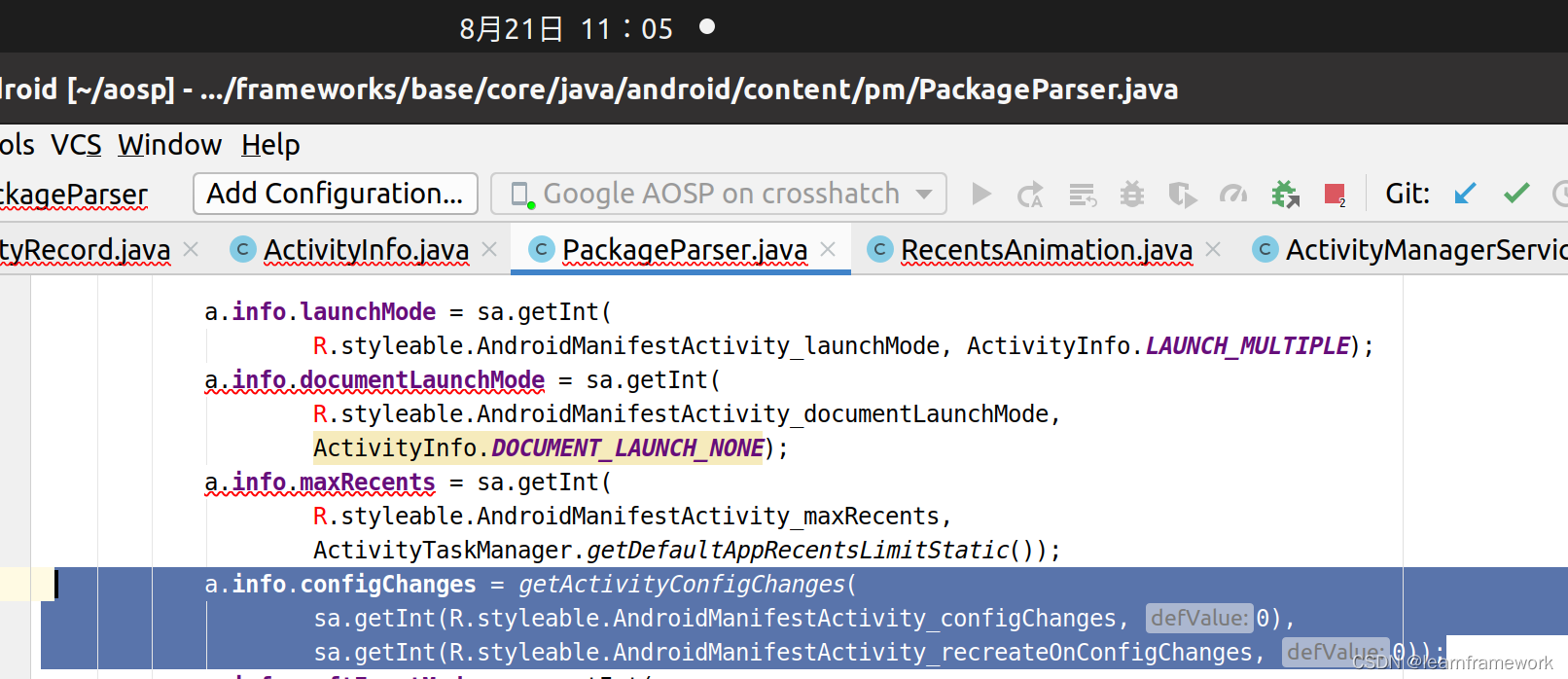1568x679 pixels.
Task: Click the Git: label in toolbar
Action: click(1408, 194)
